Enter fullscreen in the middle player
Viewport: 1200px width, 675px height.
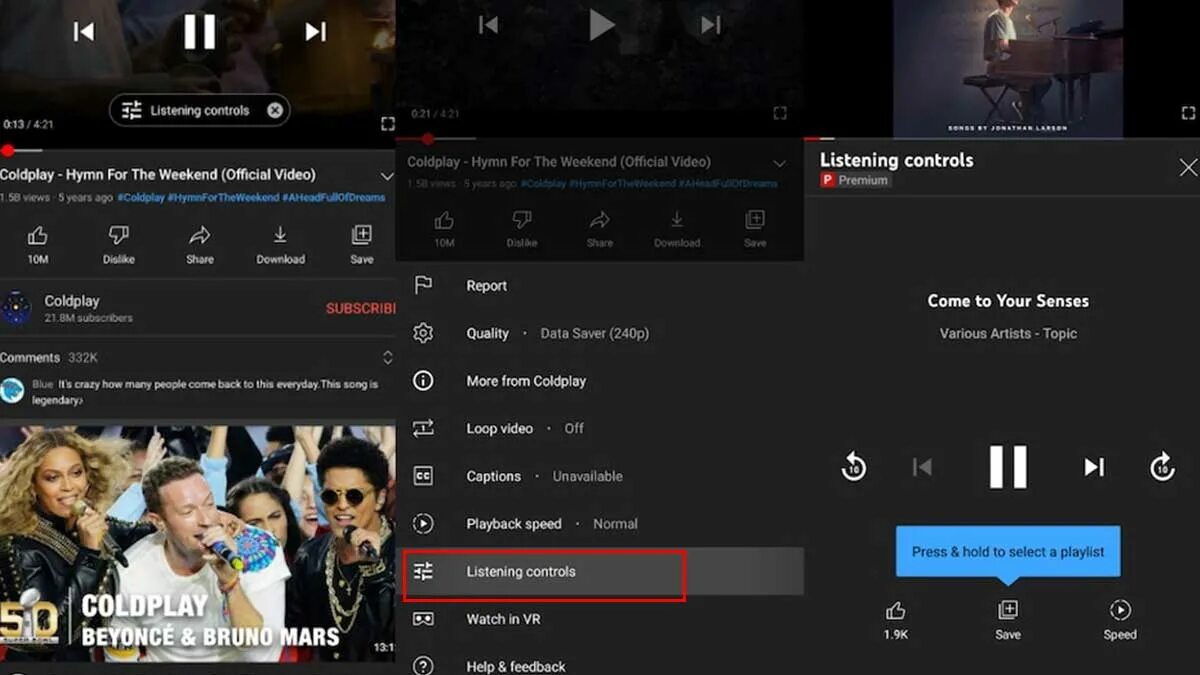[780, 113]
